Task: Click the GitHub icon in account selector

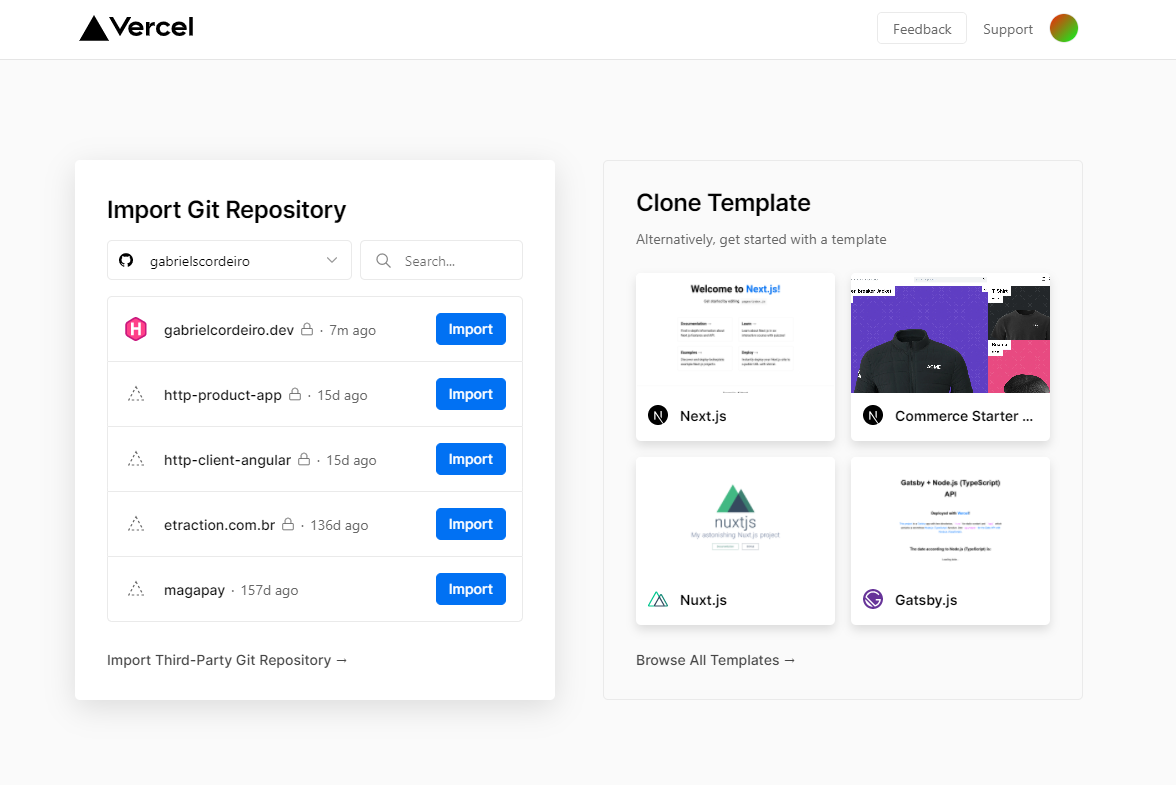Action: (x=126, y=260)
